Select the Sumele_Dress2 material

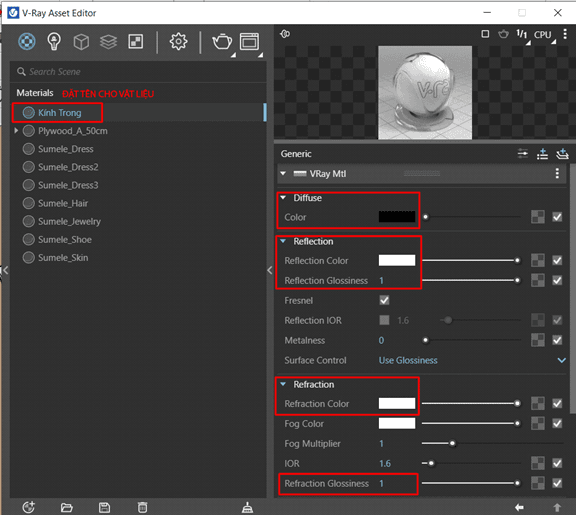pos(138,167)
